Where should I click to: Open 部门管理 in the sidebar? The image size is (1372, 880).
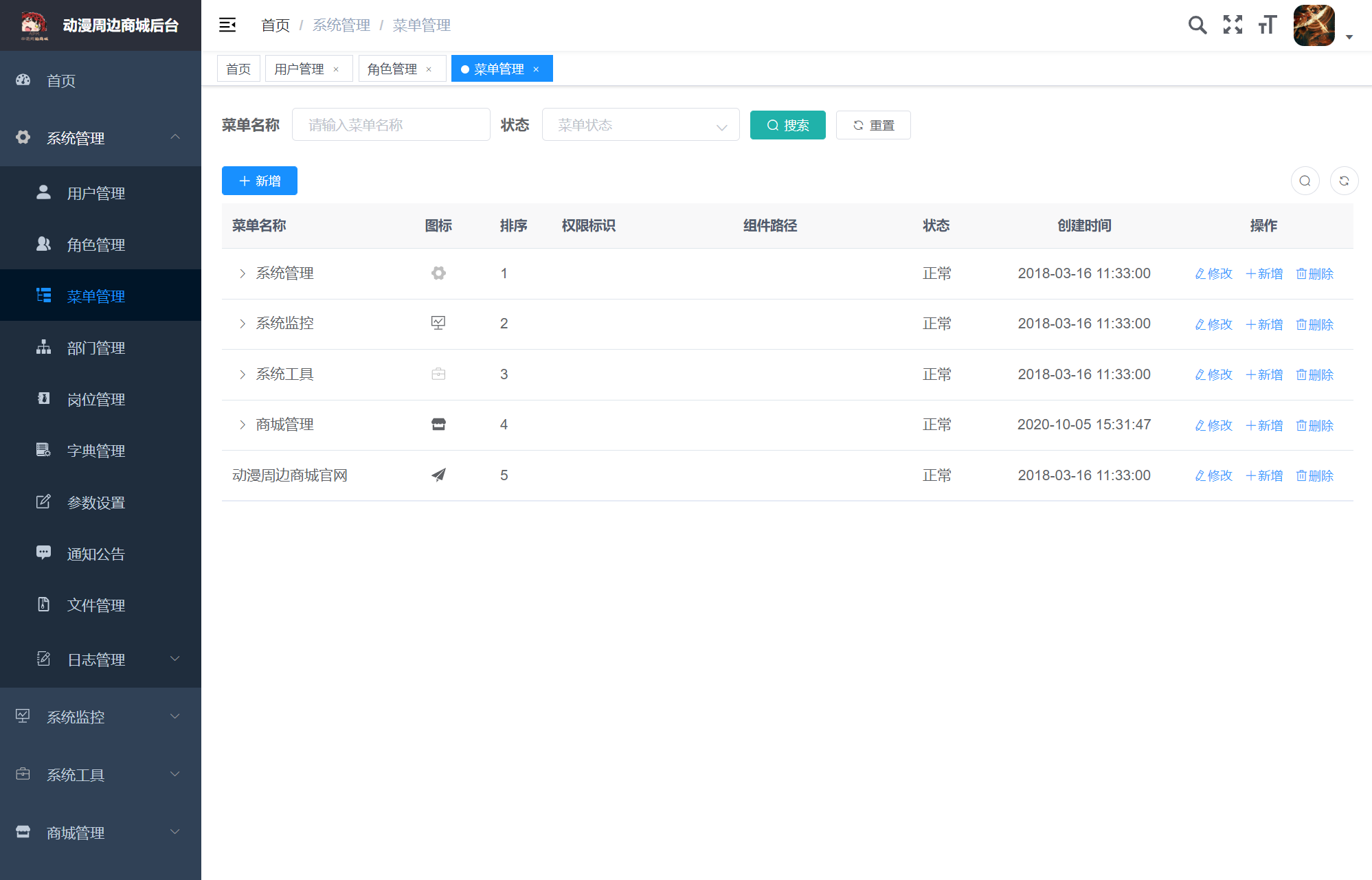tap(95, 348)
